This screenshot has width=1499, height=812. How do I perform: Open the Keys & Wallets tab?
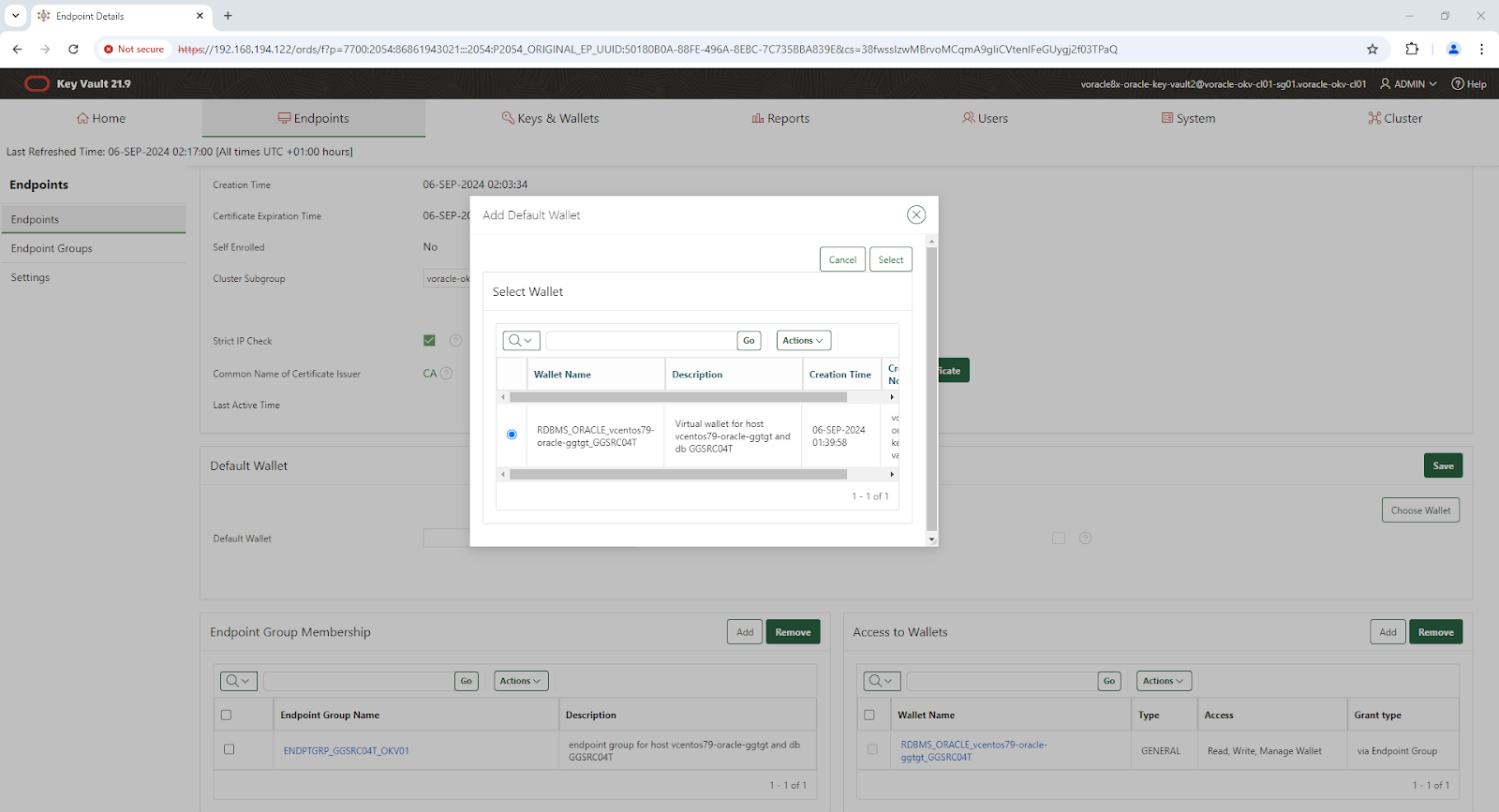550,118
